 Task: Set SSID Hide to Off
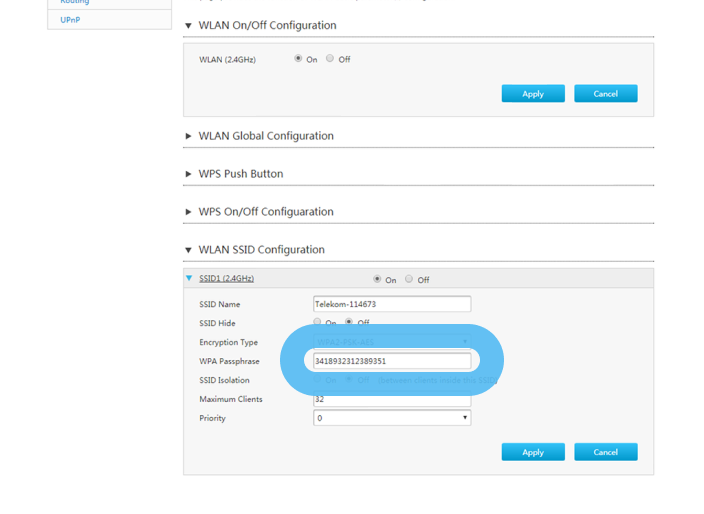(349, 322)
